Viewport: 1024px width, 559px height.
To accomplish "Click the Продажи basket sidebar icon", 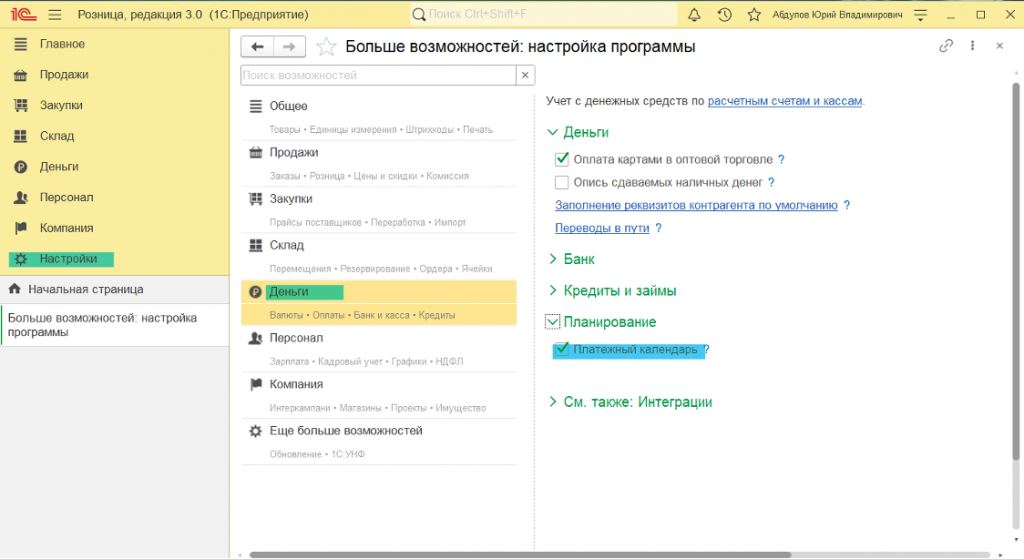I will click(x=21, y=74).
